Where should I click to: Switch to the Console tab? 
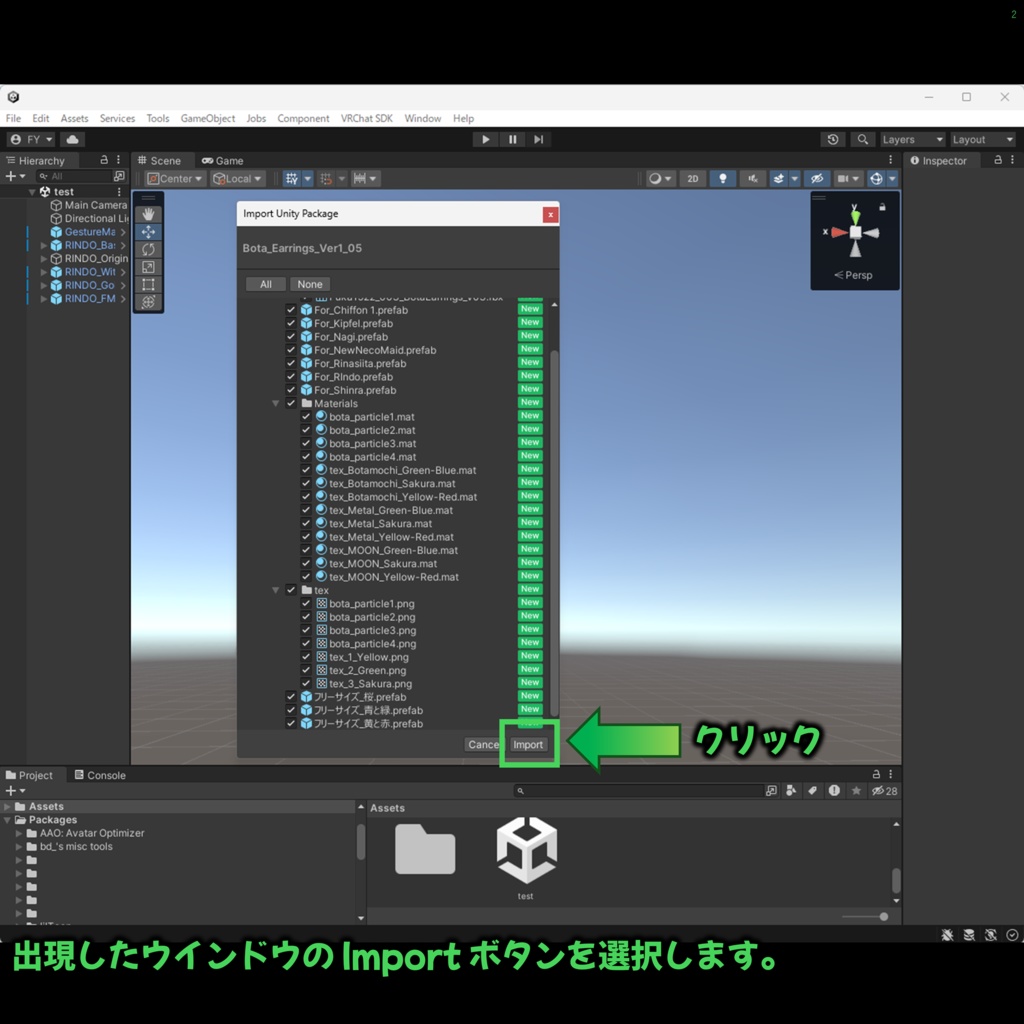(x=100, y=775)
